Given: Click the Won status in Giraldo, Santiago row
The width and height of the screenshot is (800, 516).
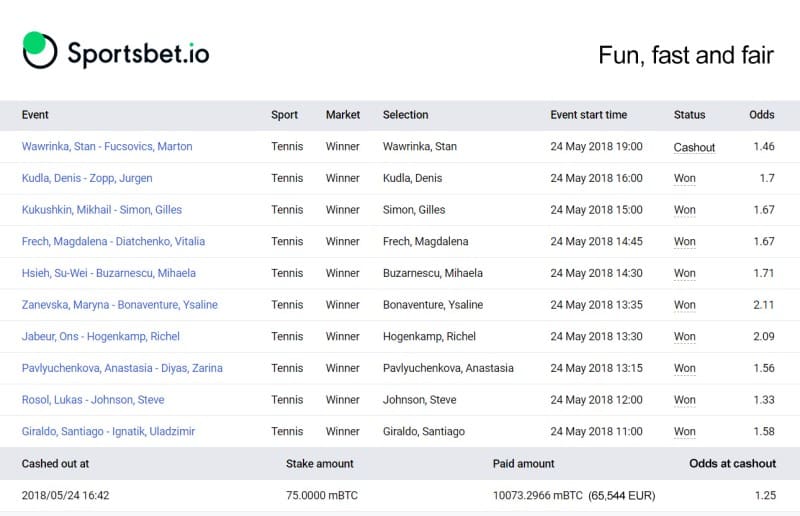Looking at the screenshot, I should (685, 431).
